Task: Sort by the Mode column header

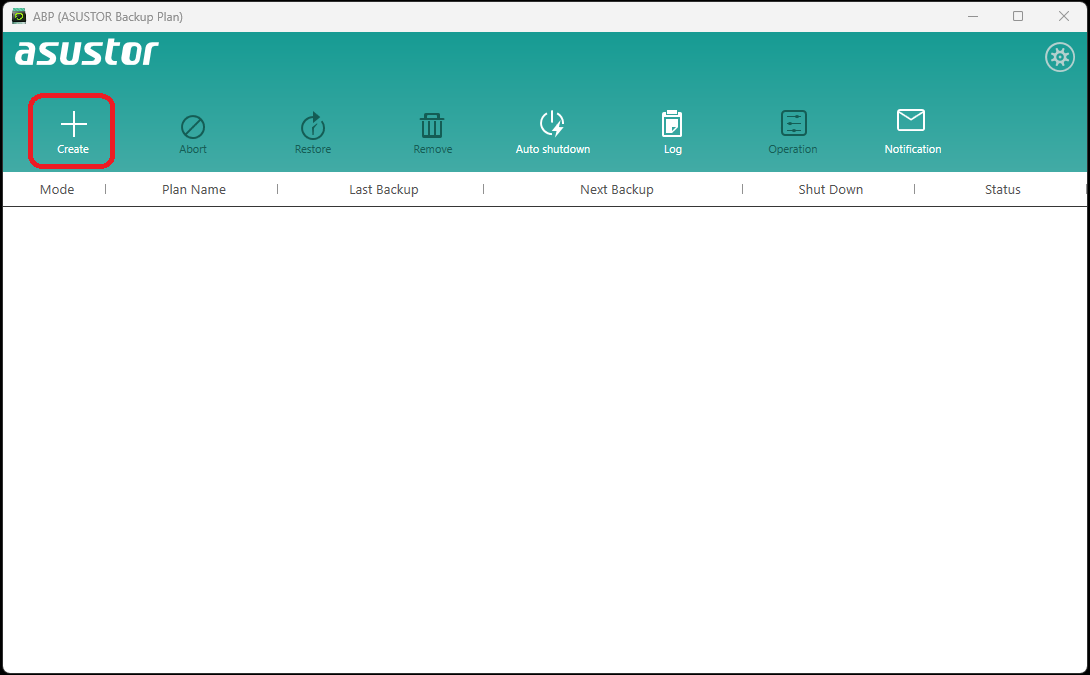Action: 57,189
